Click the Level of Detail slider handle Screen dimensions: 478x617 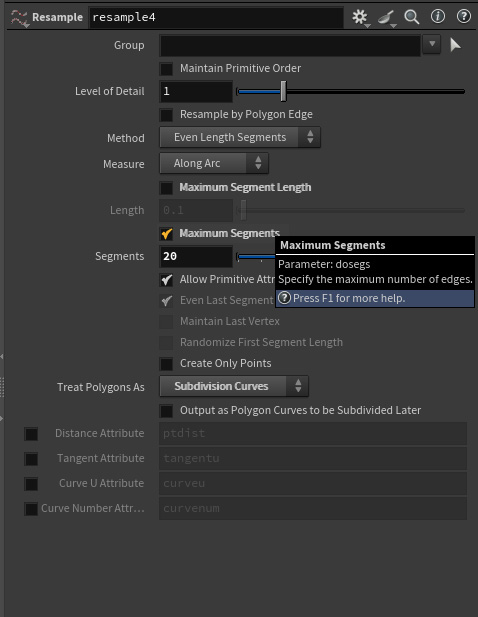[x=283, y=91]
